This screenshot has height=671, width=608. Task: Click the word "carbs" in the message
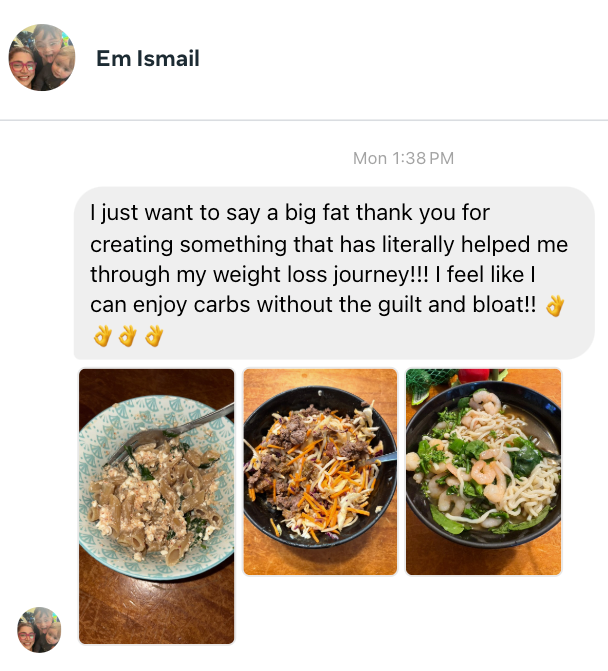222,305
